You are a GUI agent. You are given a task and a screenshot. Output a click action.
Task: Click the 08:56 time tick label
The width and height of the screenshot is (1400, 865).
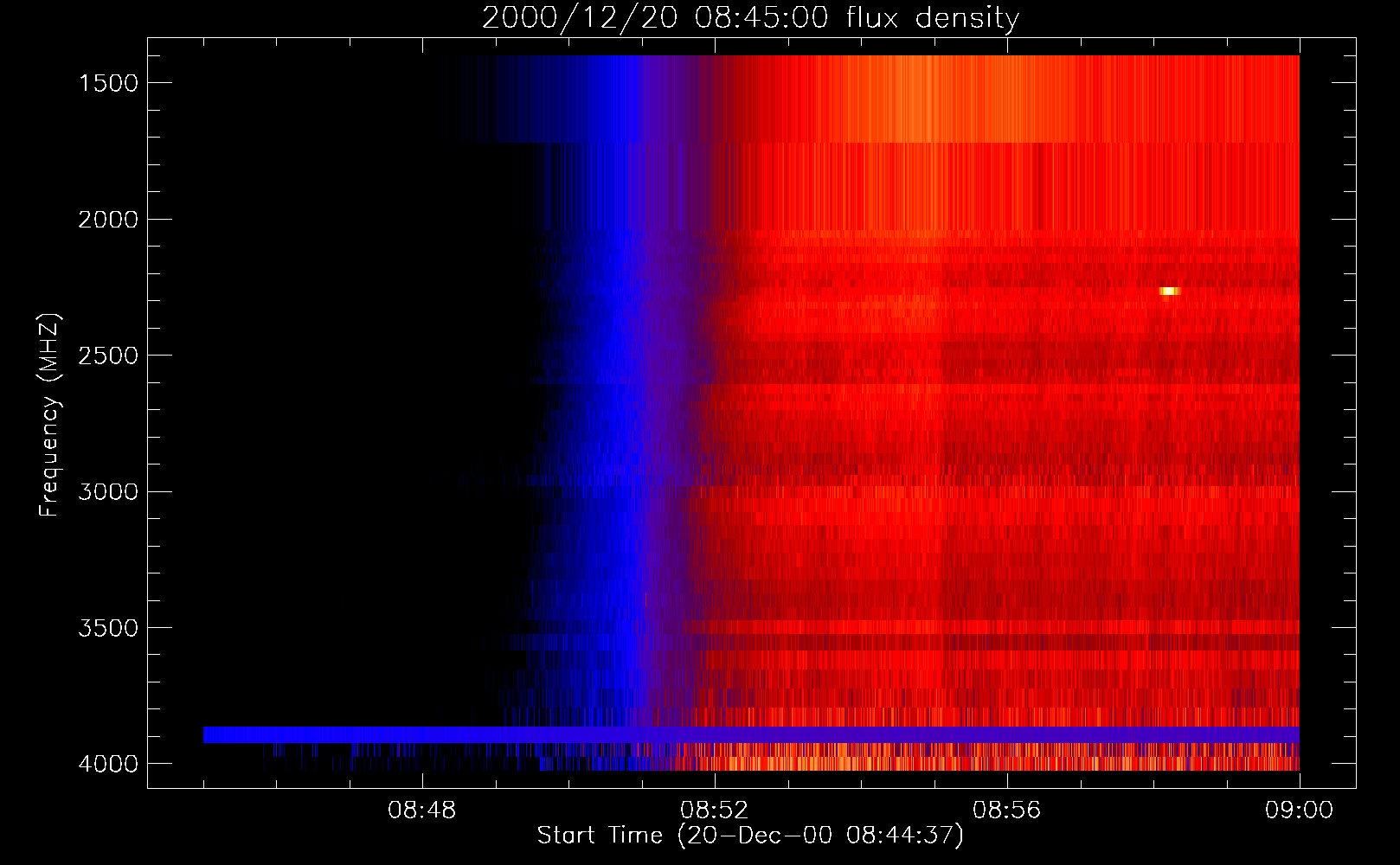tap(1007, 811)
